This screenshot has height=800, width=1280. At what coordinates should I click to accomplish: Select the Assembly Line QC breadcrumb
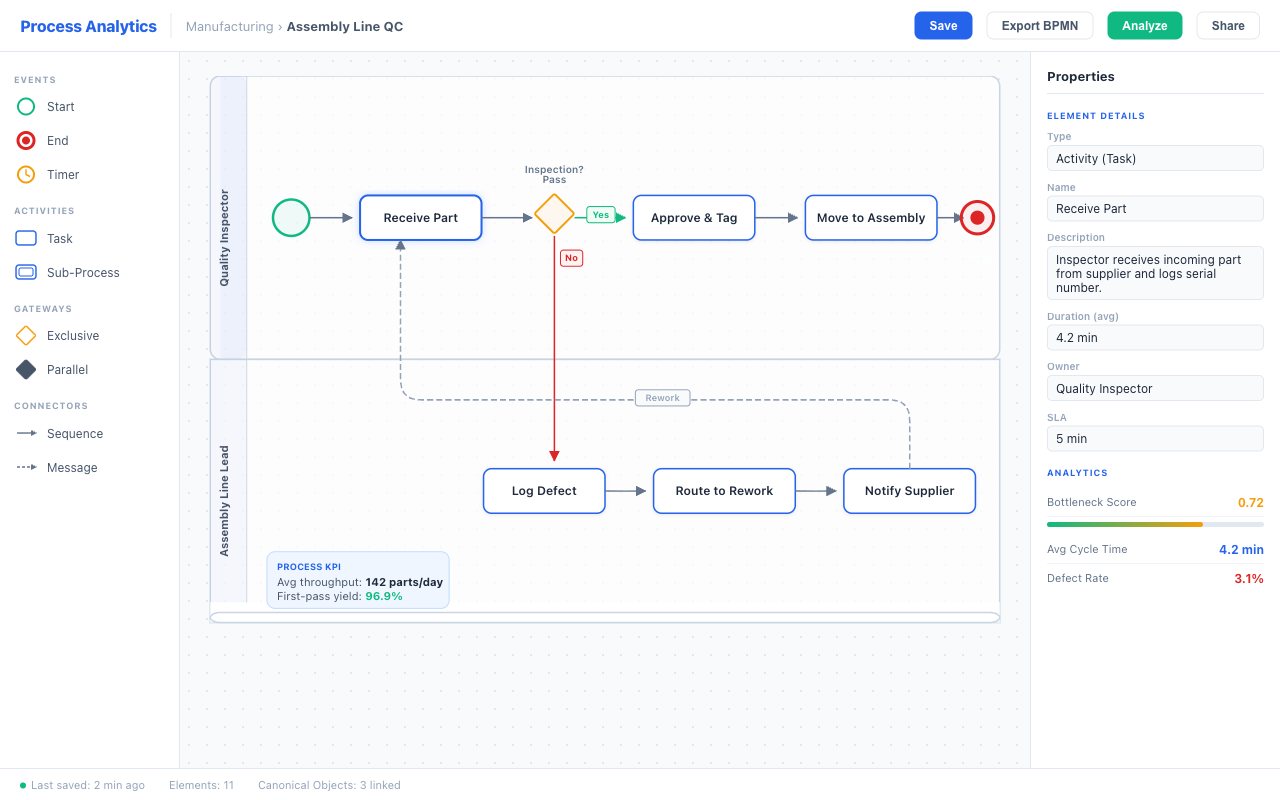[x=344, y=26]
